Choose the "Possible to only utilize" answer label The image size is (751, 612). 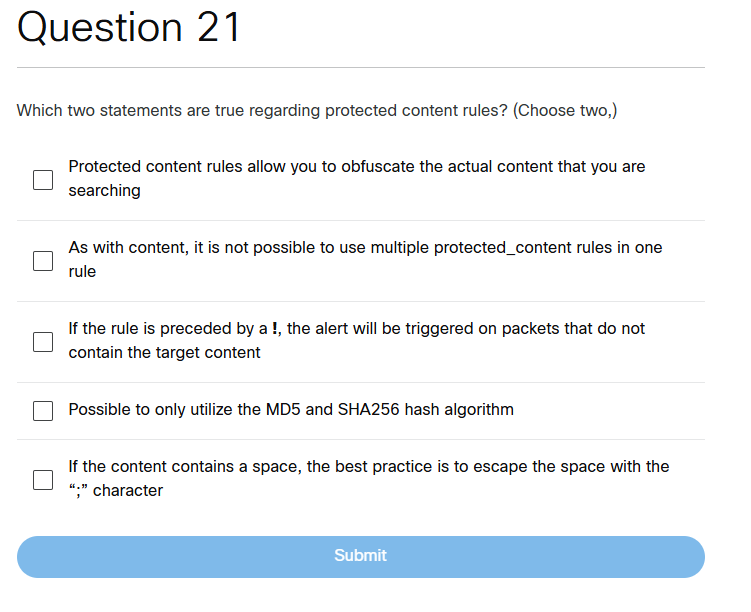point(290,410)
